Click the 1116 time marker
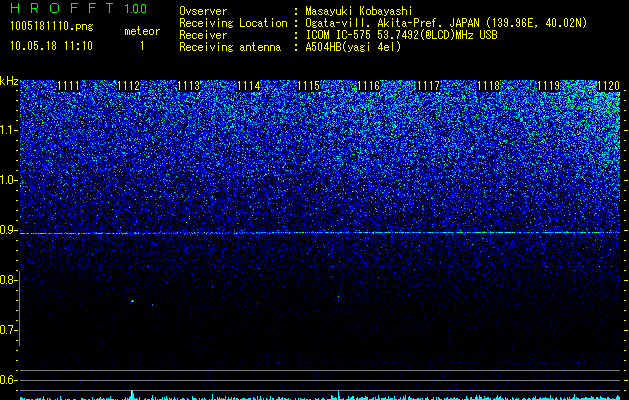This screenshot has width=629, height=400. tap(369, 86)
